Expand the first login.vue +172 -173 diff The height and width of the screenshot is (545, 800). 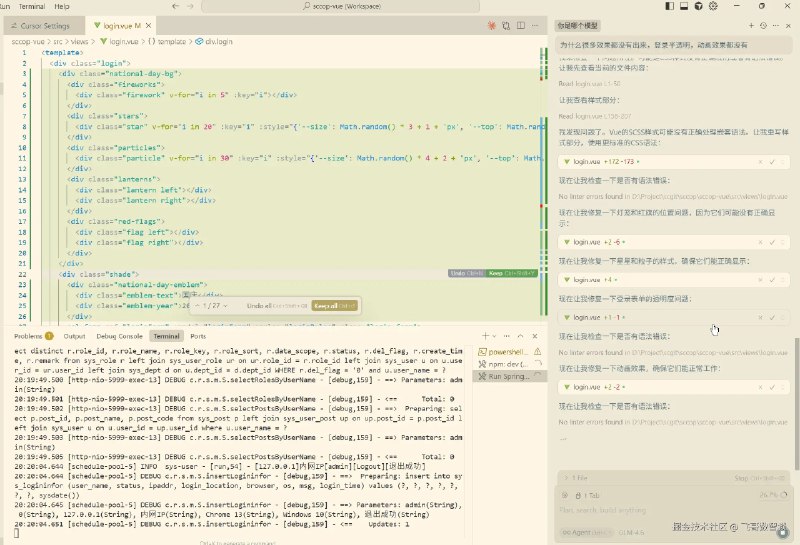point(565,161)
